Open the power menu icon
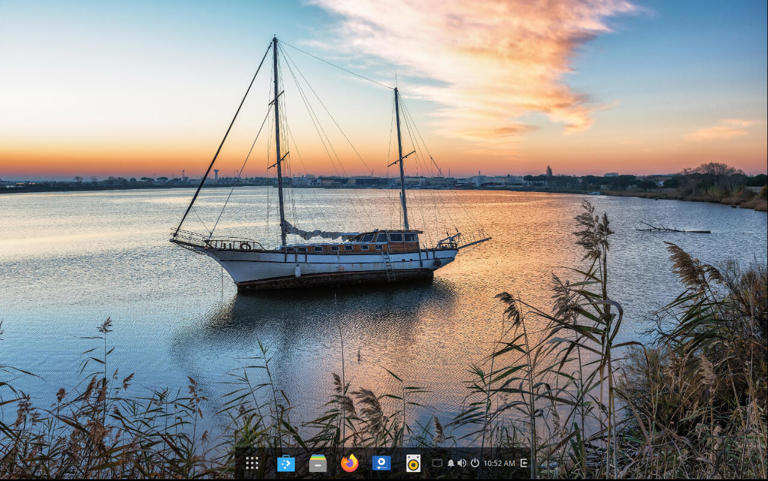This screenshot has width=768, height=481. pyautogui.click(x=474, y=463)
